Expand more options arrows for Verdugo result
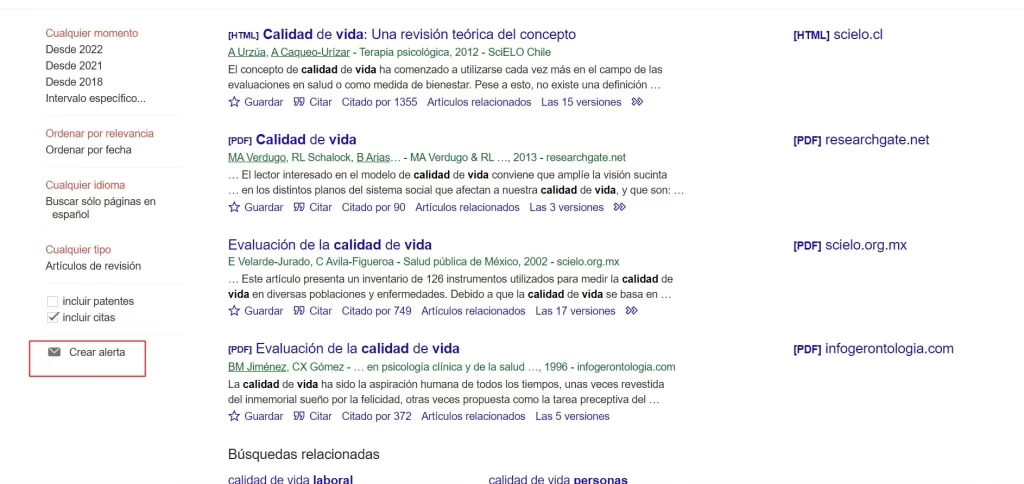The image size is (1024, 484). (x=620, y=207)
